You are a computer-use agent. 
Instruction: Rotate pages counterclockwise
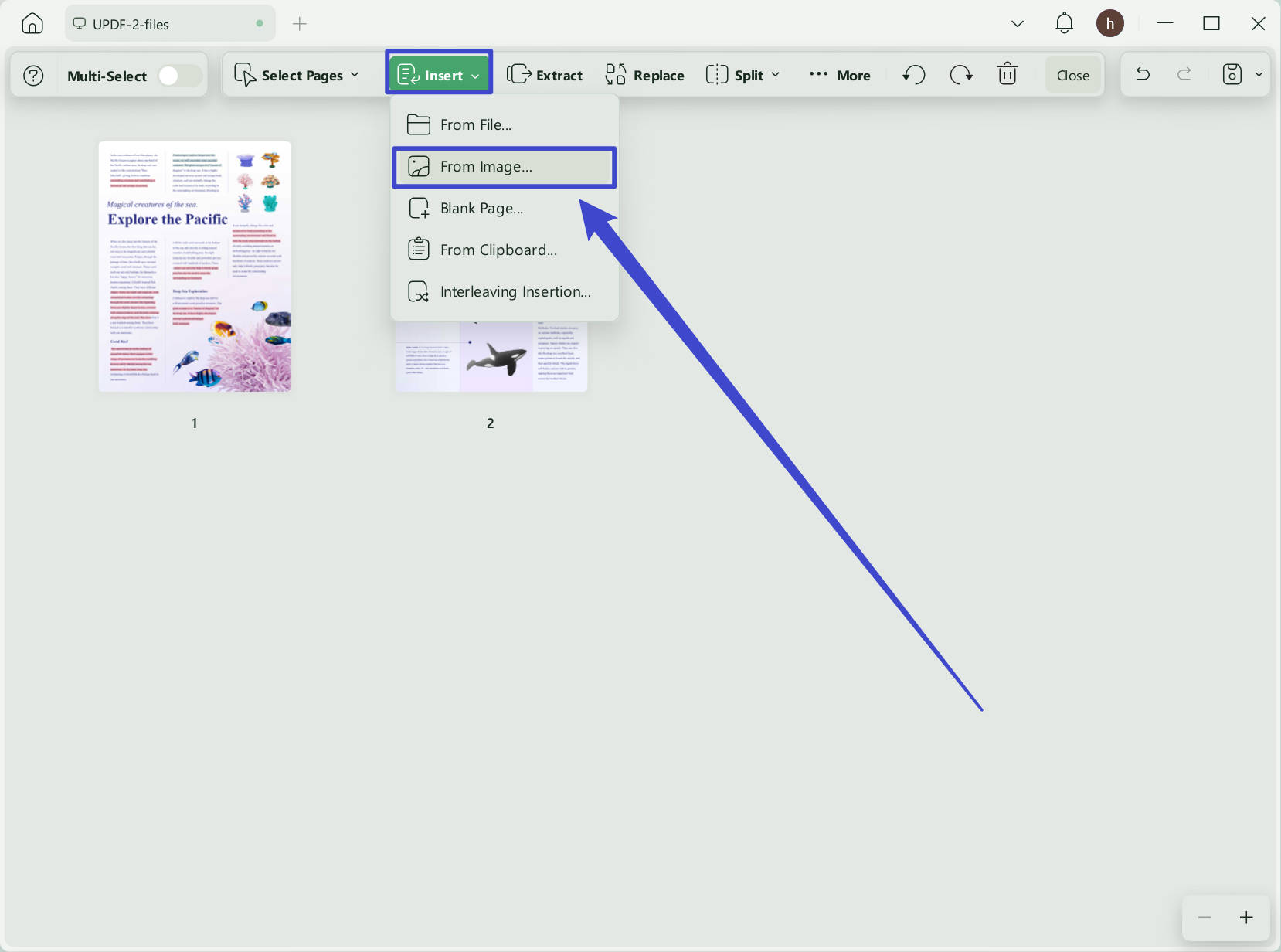(x=914, y=75)
